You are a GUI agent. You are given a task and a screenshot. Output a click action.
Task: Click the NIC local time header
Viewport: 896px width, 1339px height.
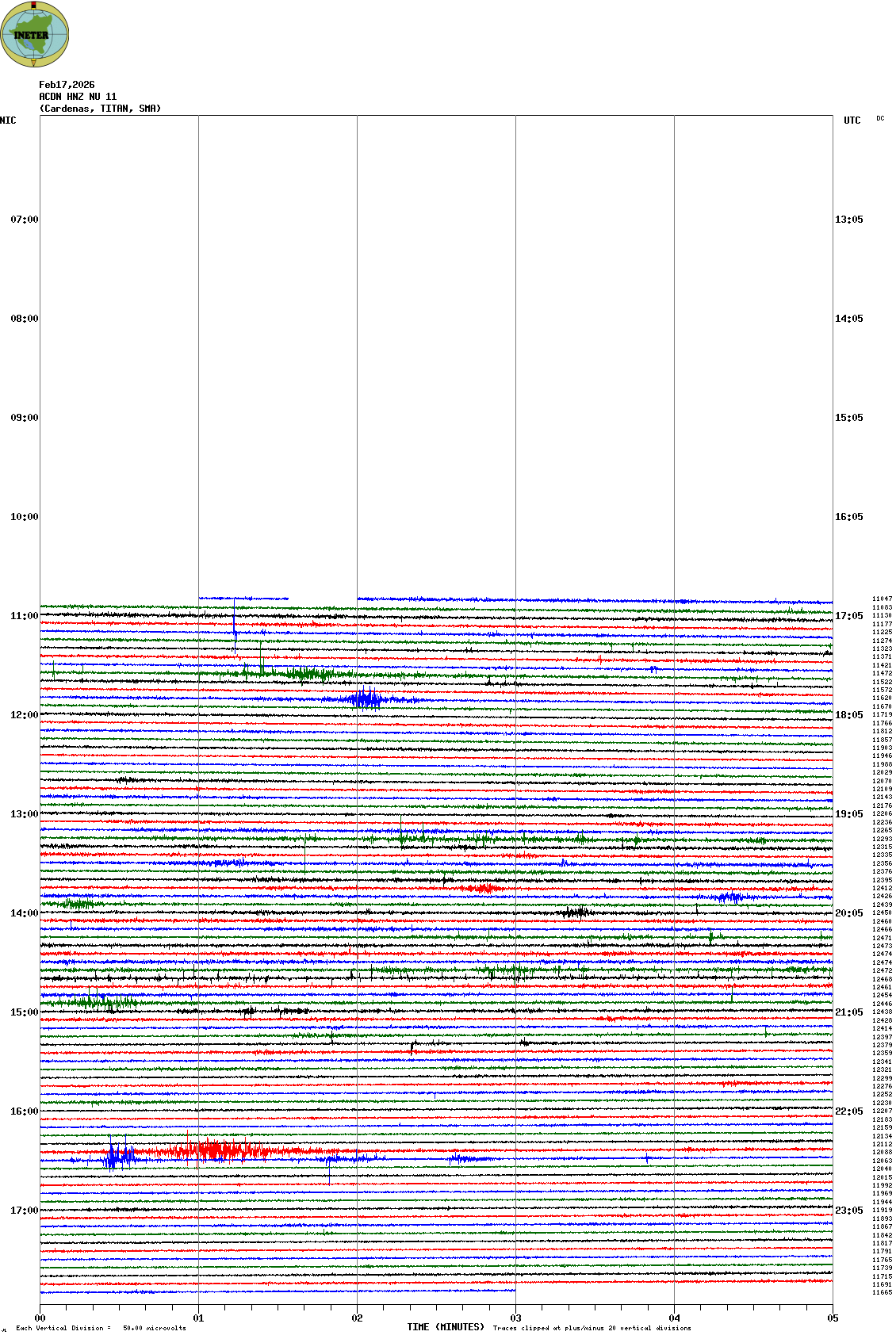(8, 121)
